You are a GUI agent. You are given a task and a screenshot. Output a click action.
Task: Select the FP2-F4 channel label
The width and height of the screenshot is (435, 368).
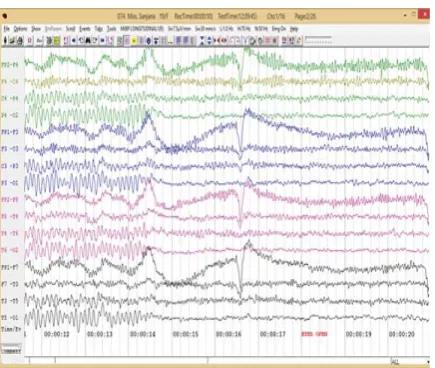click(10, 65)
